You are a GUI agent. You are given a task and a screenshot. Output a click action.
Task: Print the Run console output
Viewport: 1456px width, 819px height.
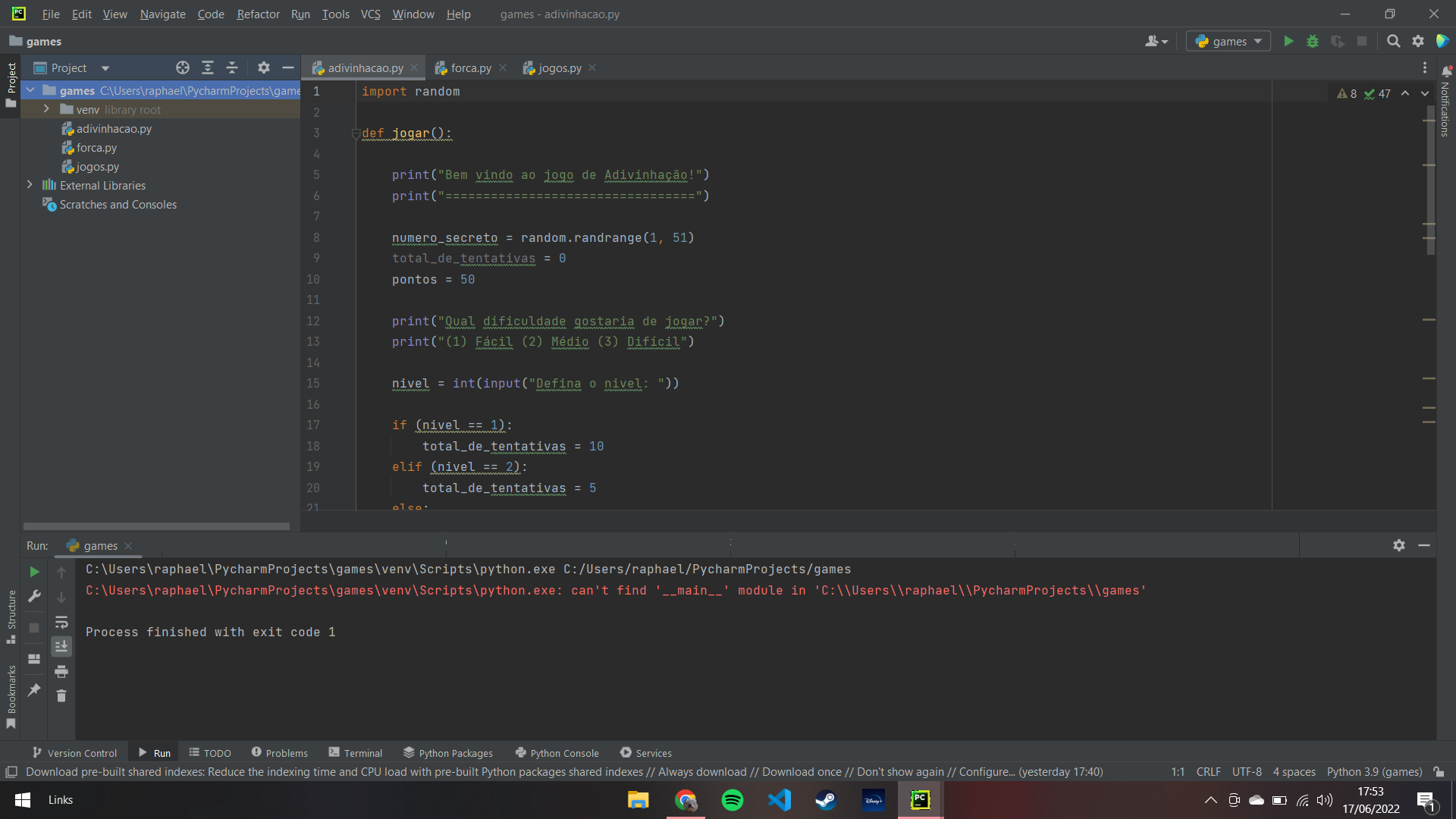pyautogui.click(x=61, y=671)
